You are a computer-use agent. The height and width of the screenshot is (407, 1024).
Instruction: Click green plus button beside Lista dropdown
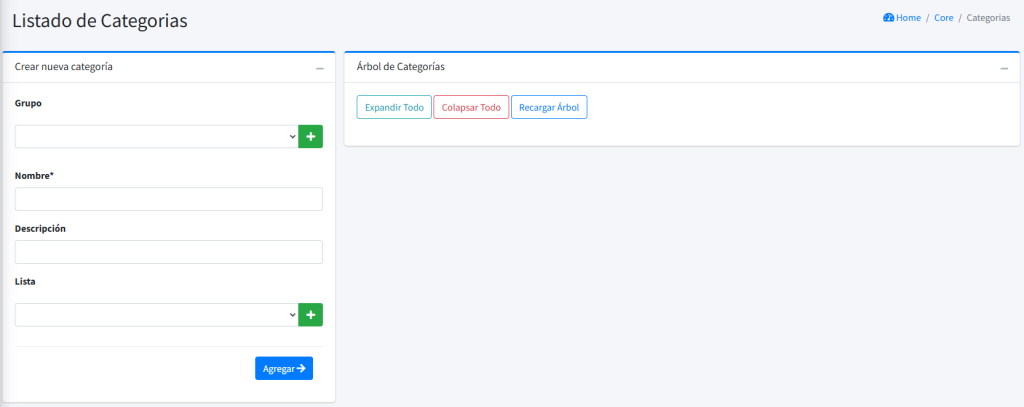(310, 315)
